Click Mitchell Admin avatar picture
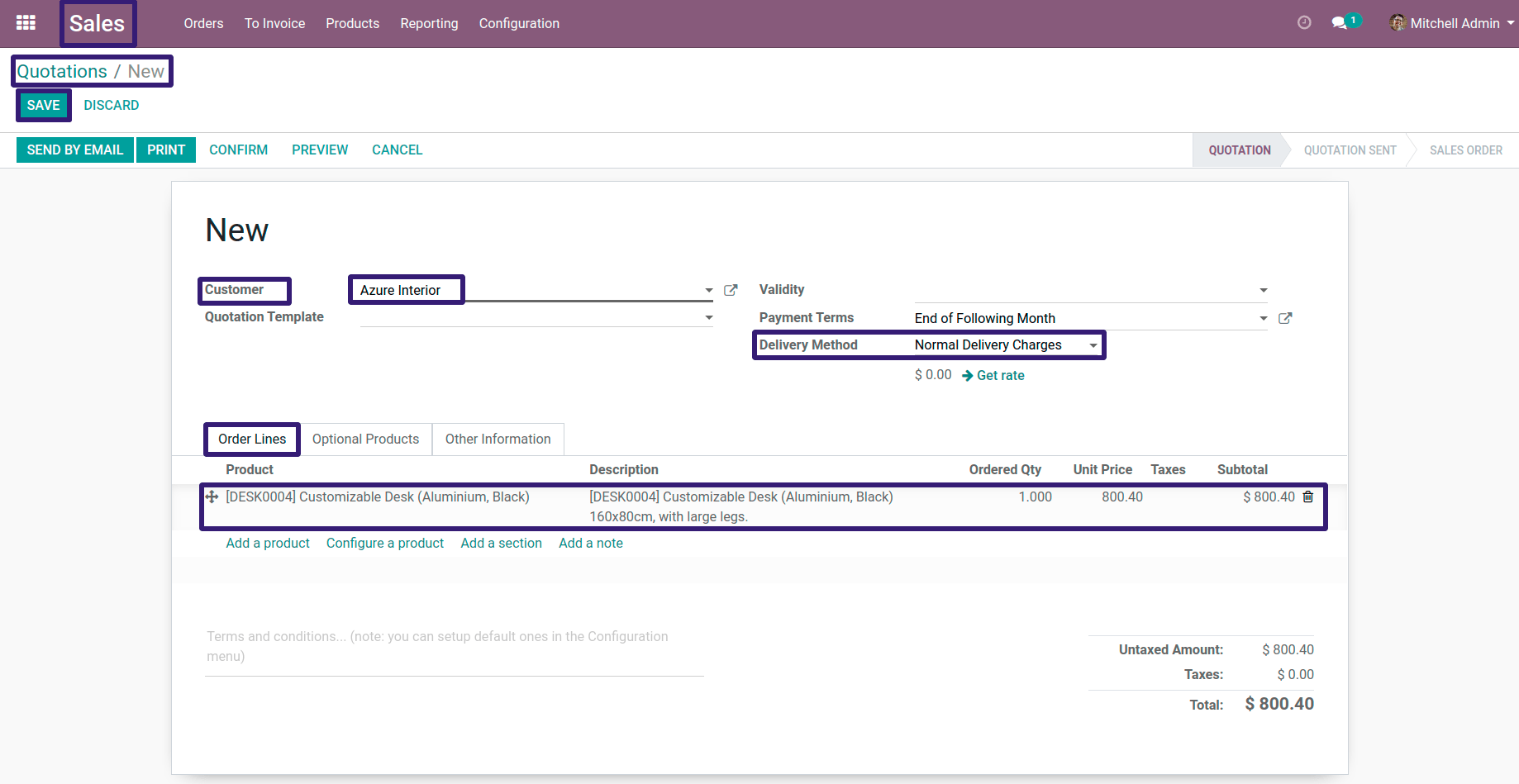 1398,23
